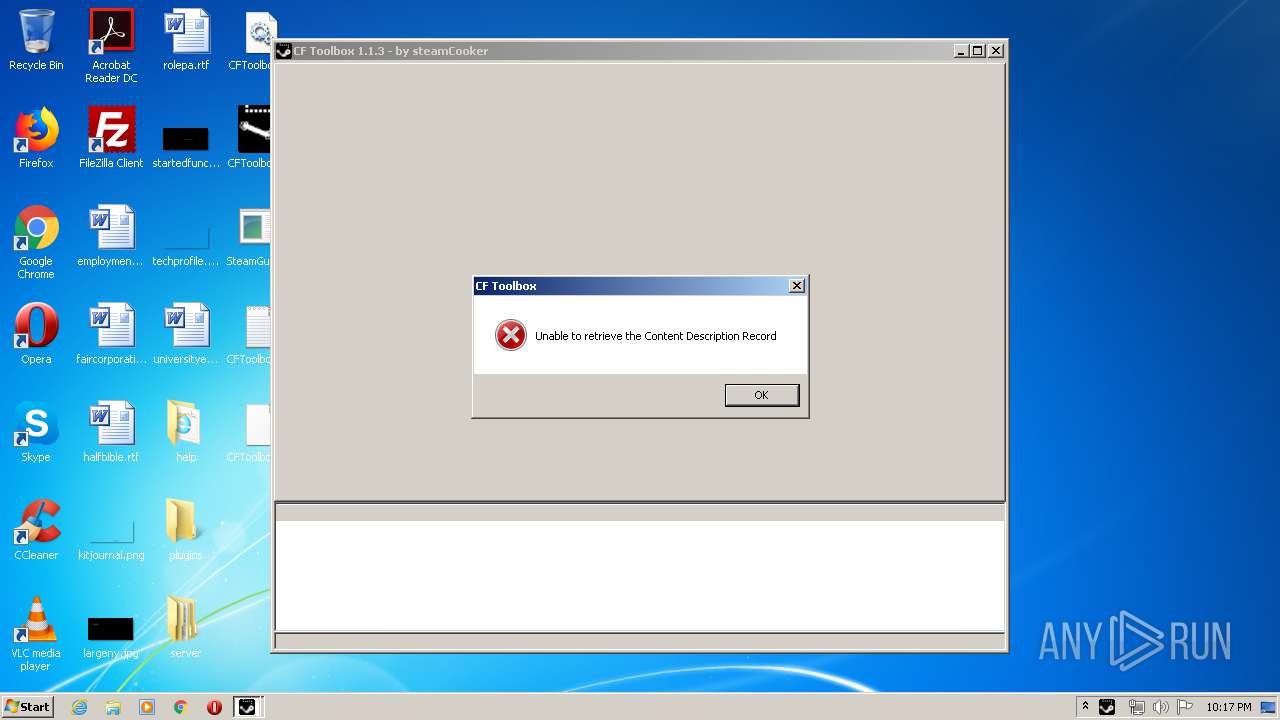The width and height of the screenshot is (1280, 720).
Task: Open Chrome from the taskbar
Action: pyautogui.click(x=181, y=707)
